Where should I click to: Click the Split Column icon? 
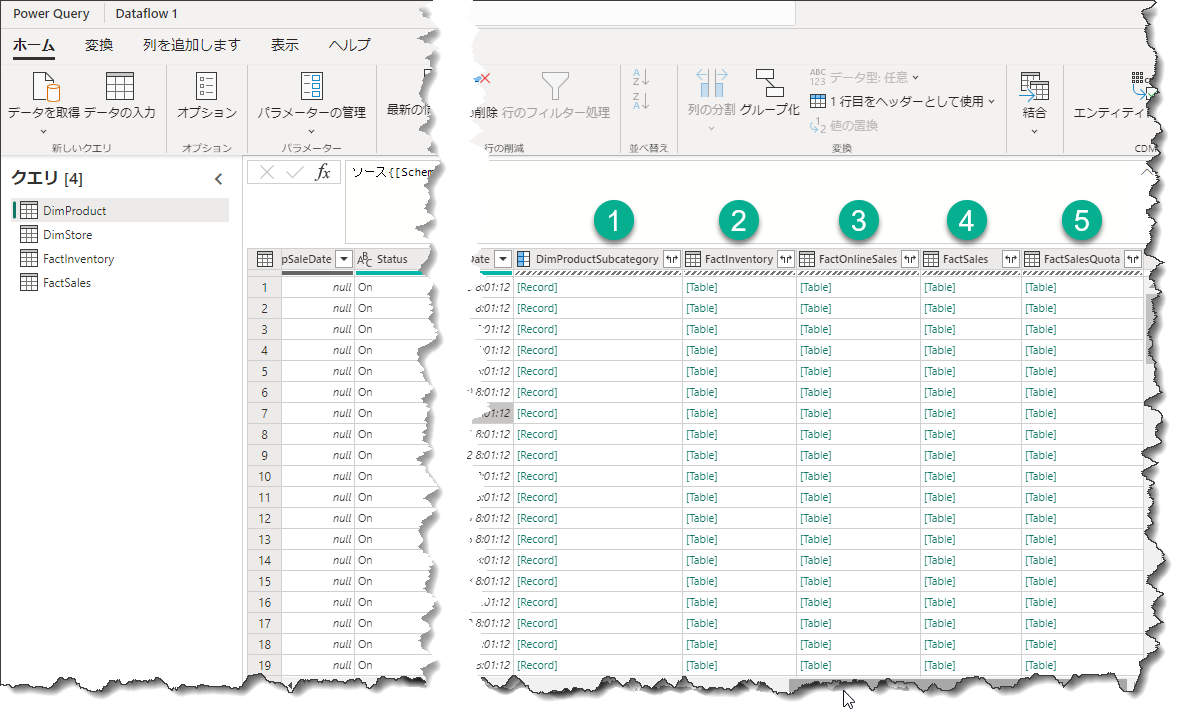(x=712, y=83)
